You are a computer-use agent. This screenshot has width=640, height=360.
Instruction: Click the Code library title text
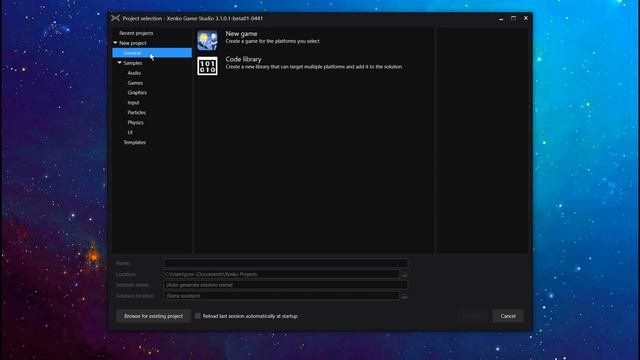click(243, 59)
